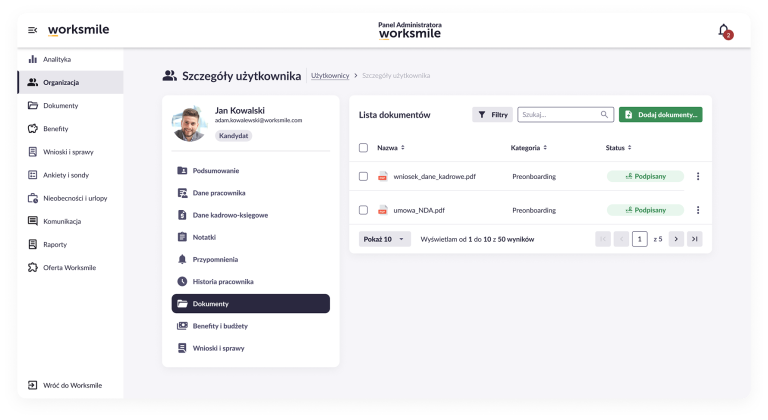Viewport: 768px width, 420px height.
Task: Click the Analityka bar chart icon
Action: click(x=33, y=59)
